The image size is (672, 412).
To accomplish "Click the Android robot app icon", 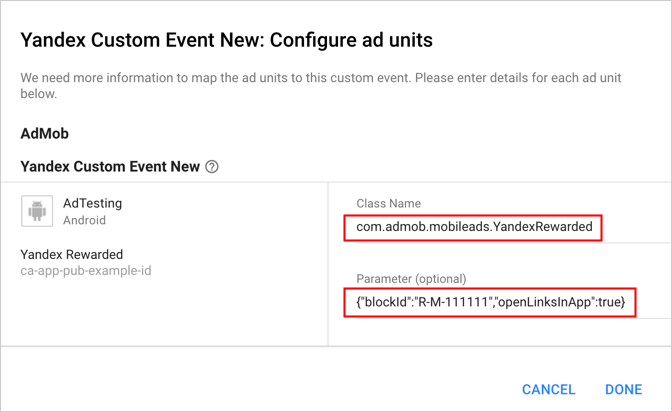I will tap(36, 211).
